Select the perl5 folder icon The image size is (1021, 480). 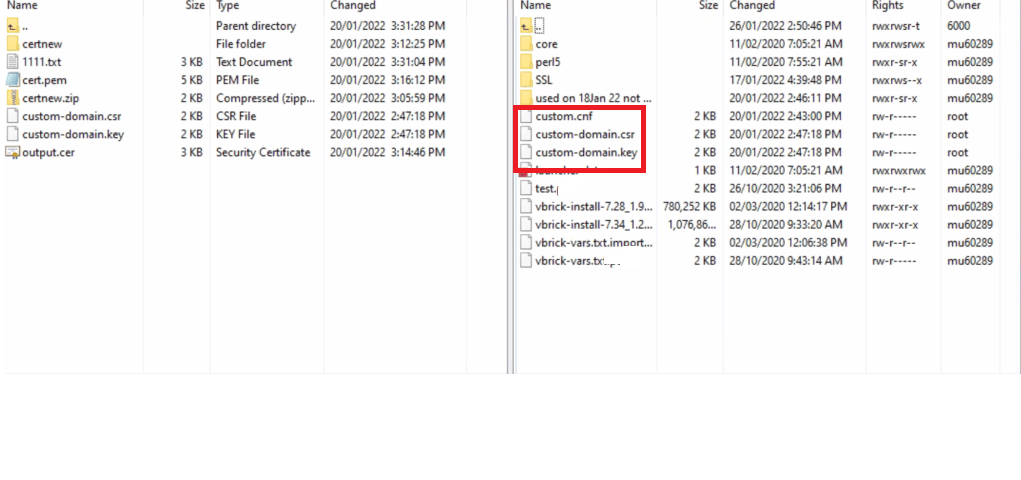(526, 62)
